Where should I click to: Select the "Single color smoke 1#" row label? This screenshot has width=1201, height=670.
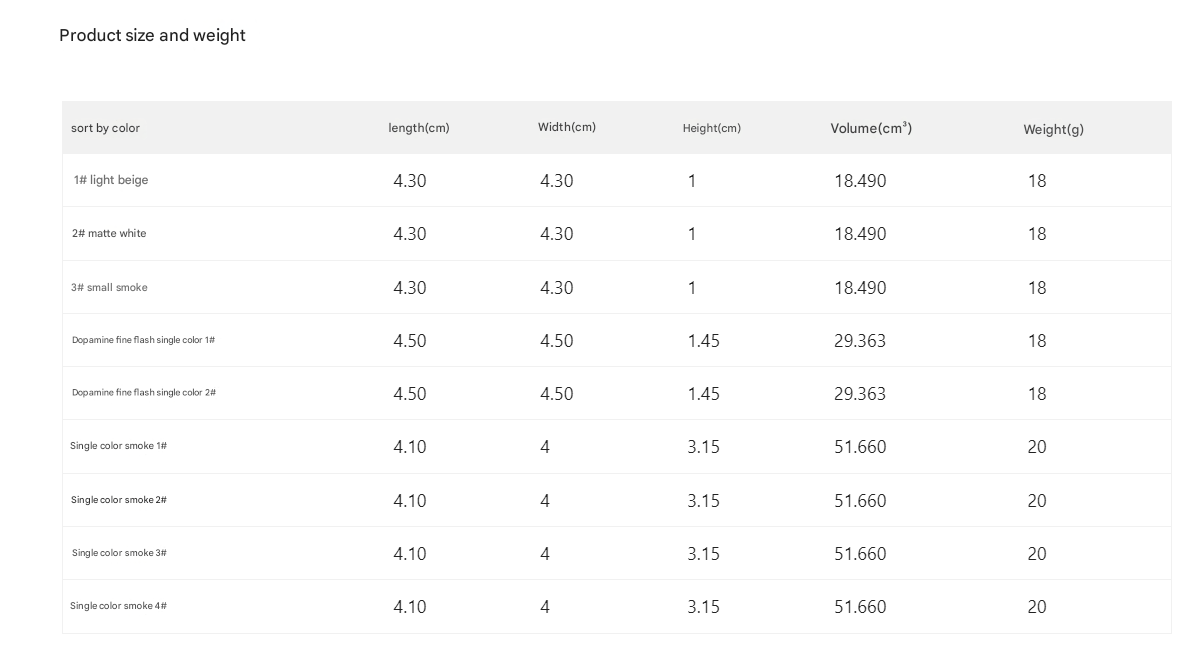[x=118, y=446]
